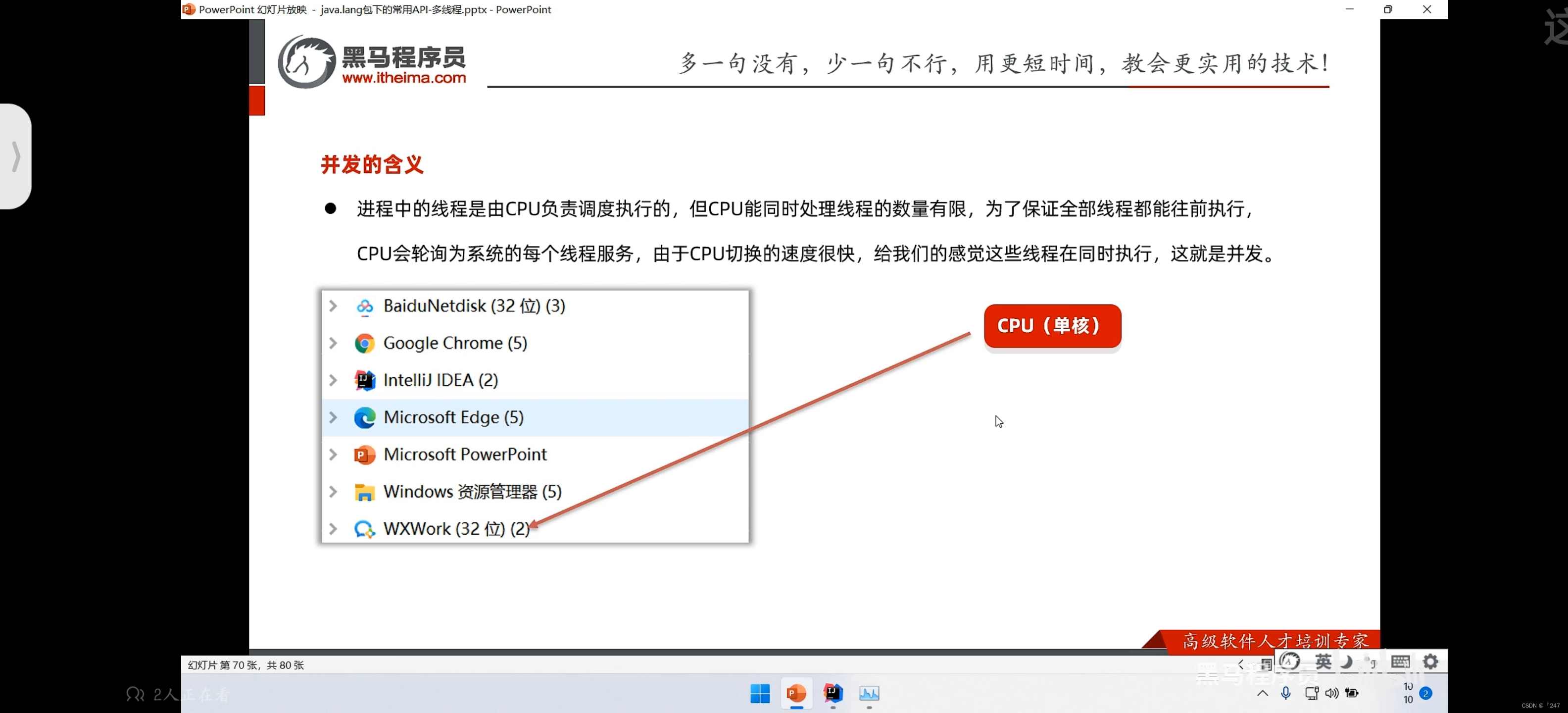Click the input method logo icon
Viewport: 1568px width, 713px height.
coord(1289,661)
